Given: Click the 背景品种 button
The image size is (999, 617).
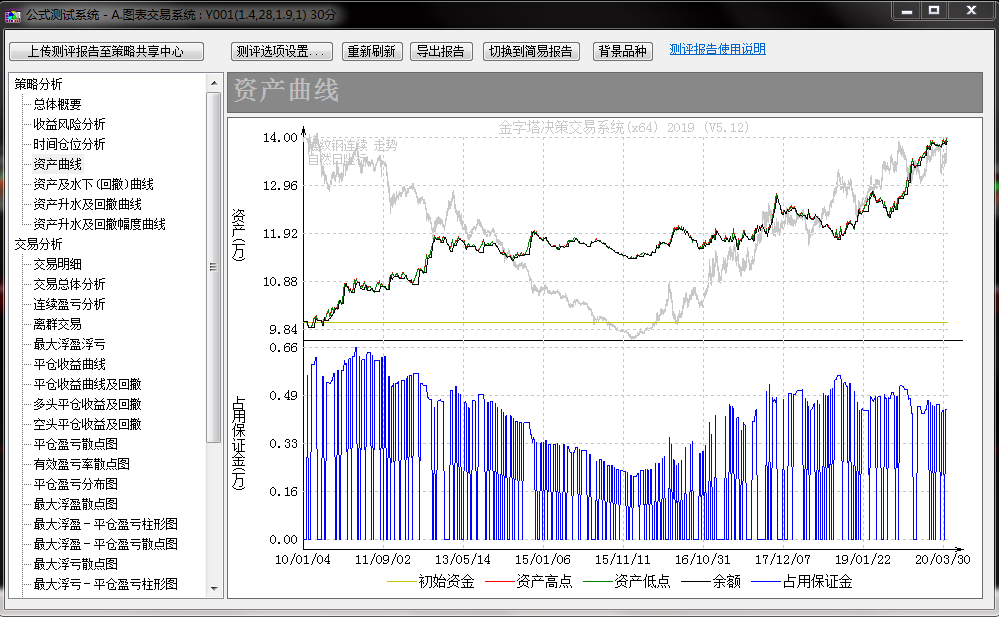Looking at the screenshot, I should click(622, 52).
